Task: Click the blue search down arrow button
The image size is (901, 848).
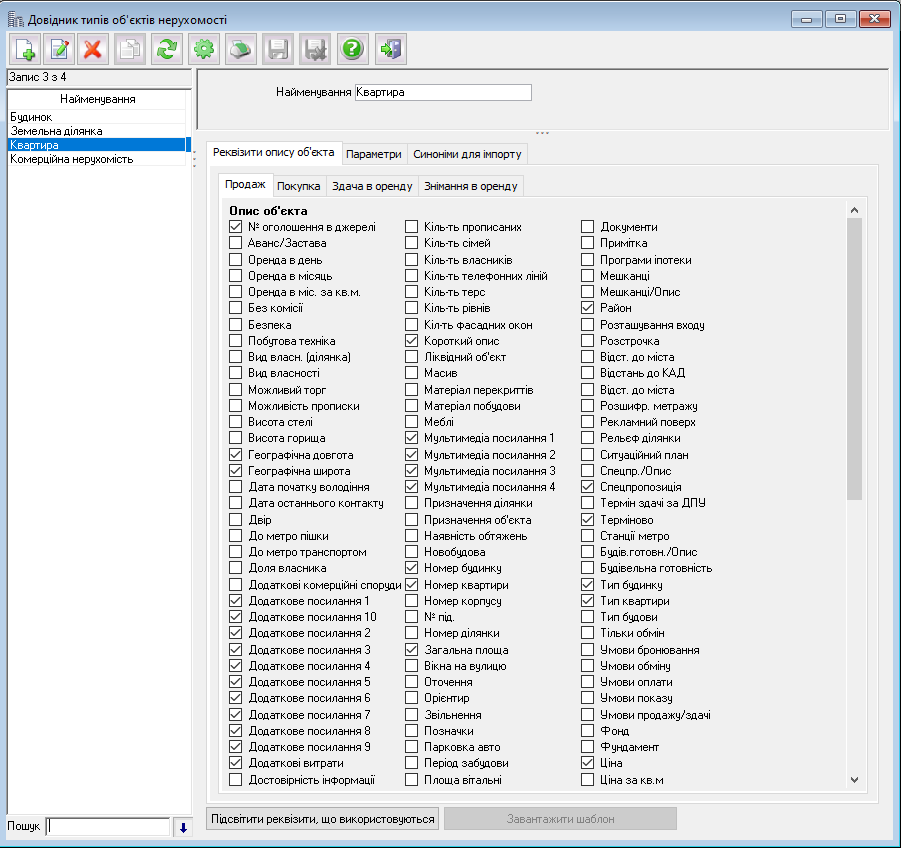Action: click(182, 827)
